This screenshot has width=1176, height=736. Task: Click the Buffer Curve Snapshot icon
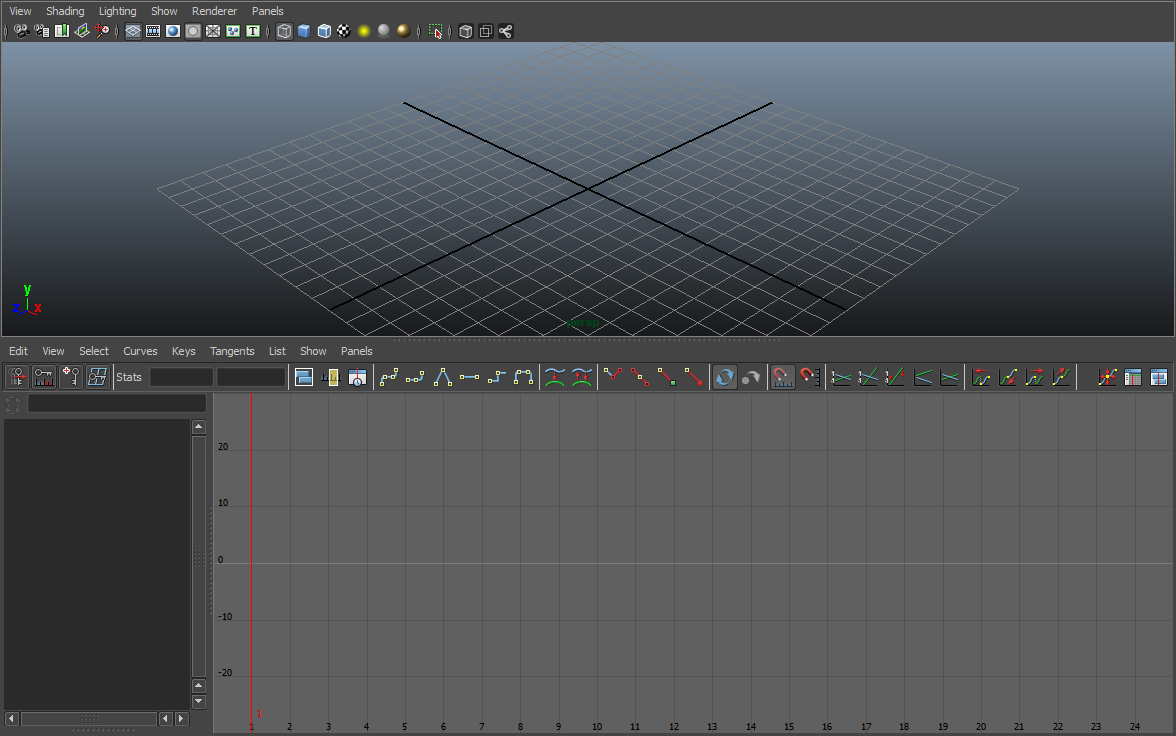pyautogui.click(x=555, y=377)
